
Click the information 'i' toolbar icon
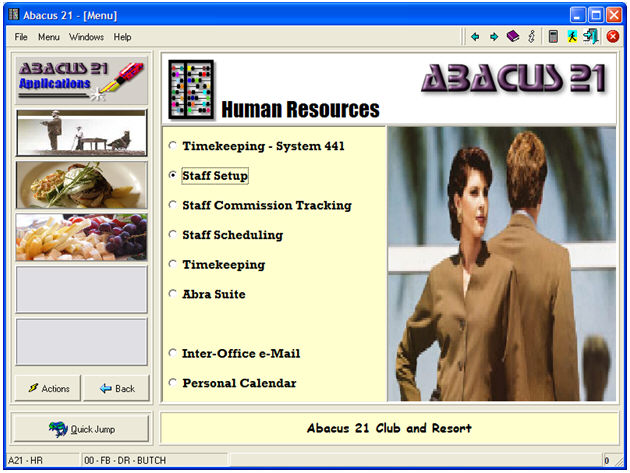[x=532, y=37]
